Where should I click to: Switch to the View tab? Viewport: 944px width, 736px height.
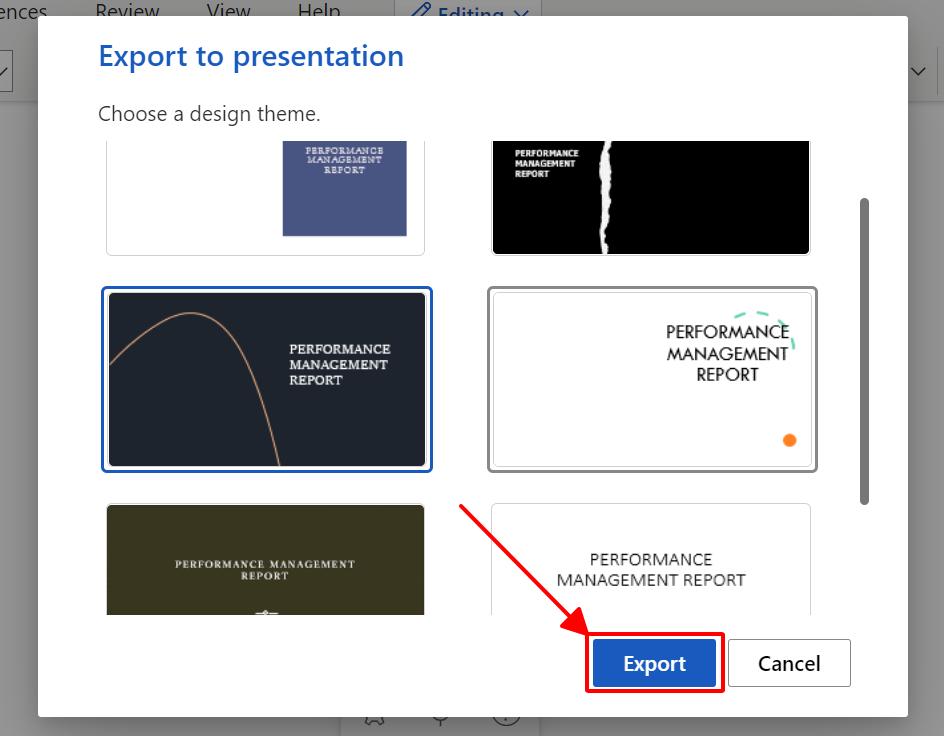click(227, 10)
